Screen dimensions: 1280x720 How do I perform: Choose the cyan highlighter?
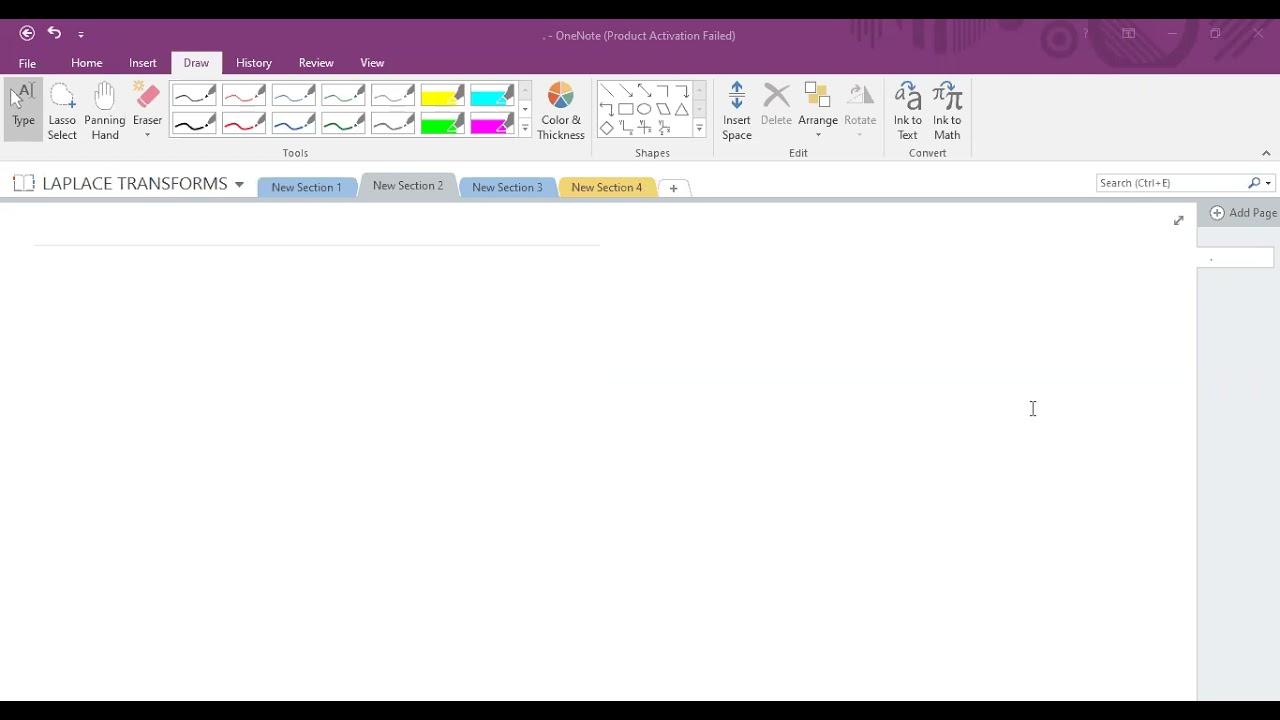(492, 96)
